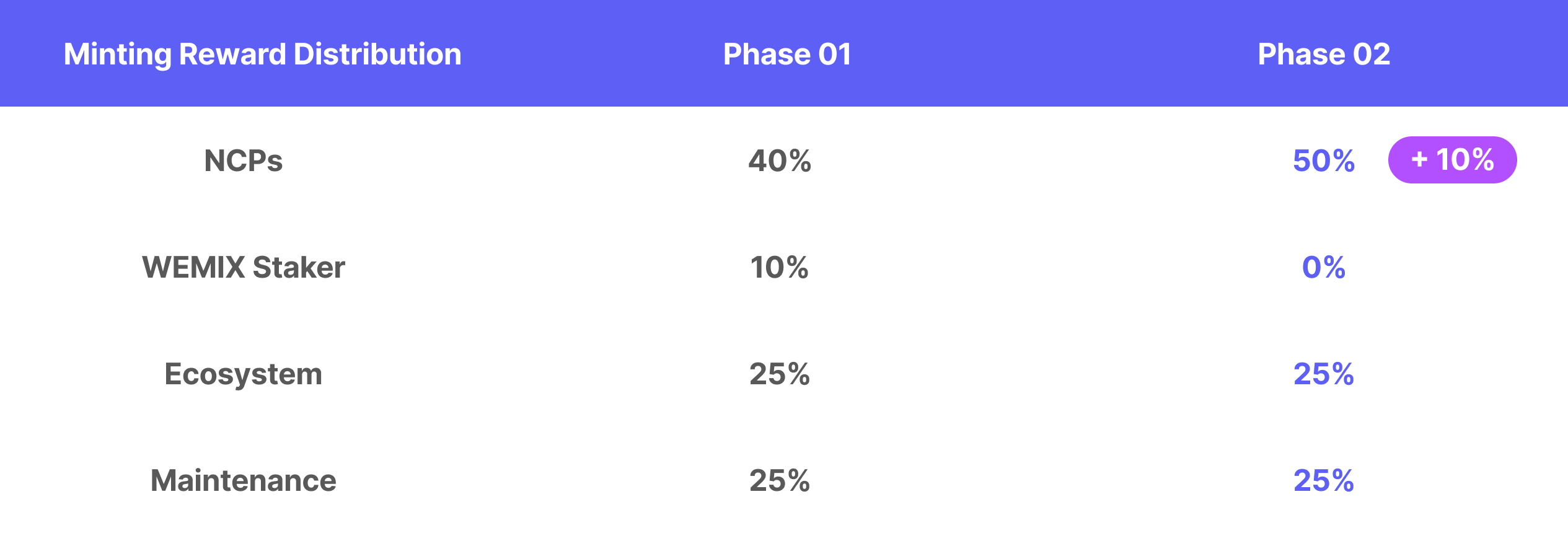The image size is (1568, 533).
Task: Click the NCPs row label
Action: (x=243, y=161)
